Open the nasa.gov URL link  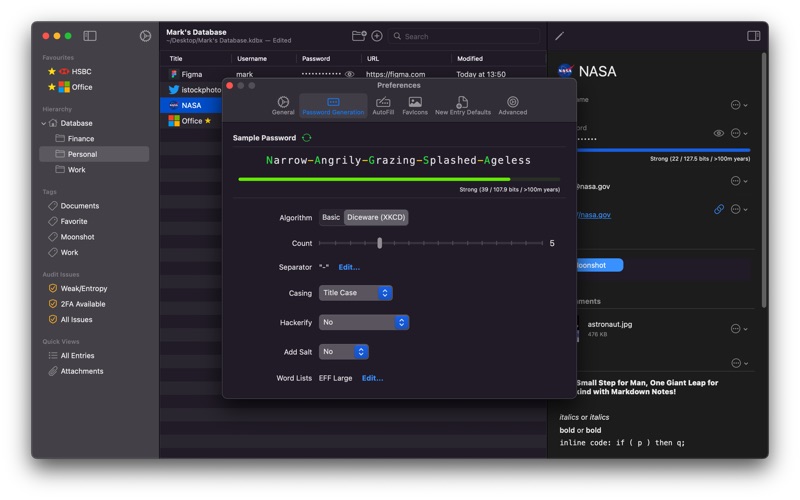tap(594, 215)
